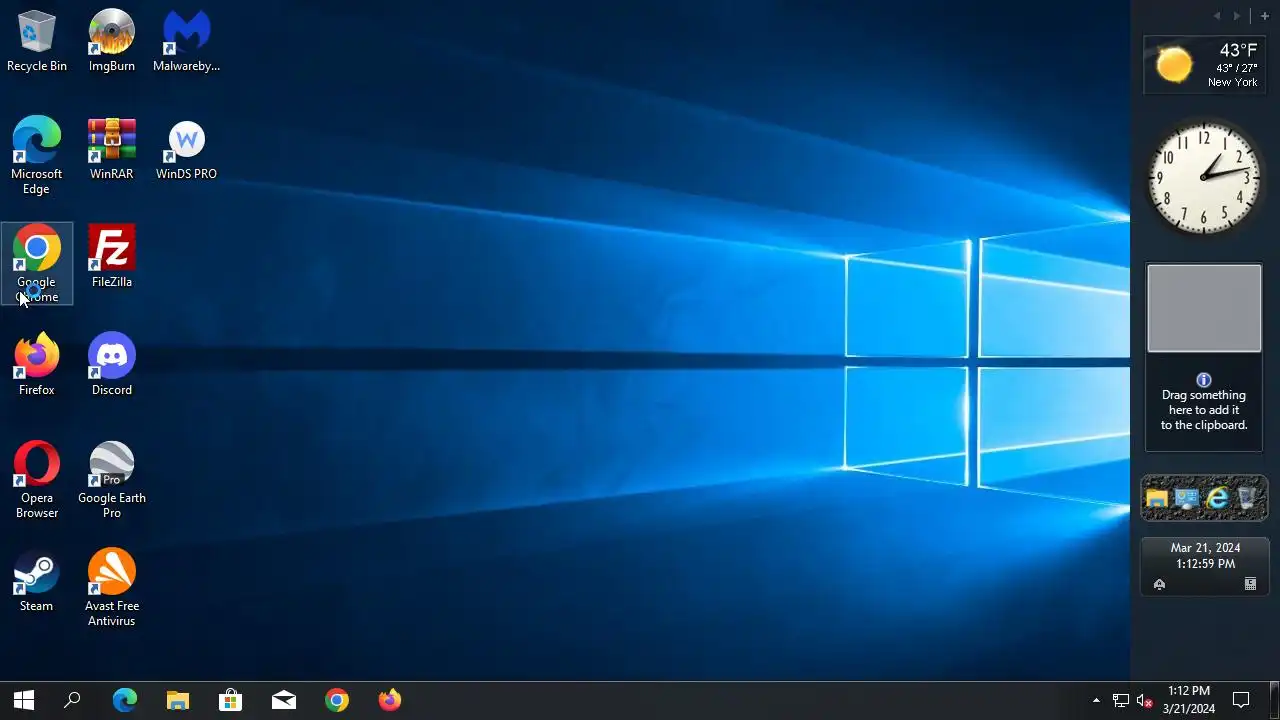Select the Google Chrome desktop shortcut

(x=37, y=264)
